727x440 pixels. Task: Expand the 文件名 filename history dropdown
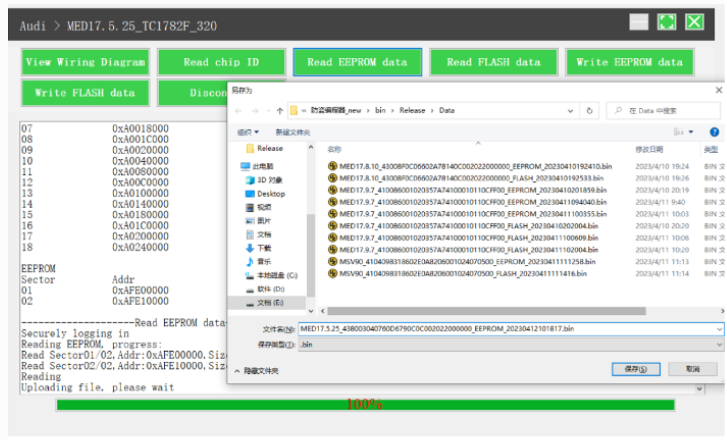(719, 329)
